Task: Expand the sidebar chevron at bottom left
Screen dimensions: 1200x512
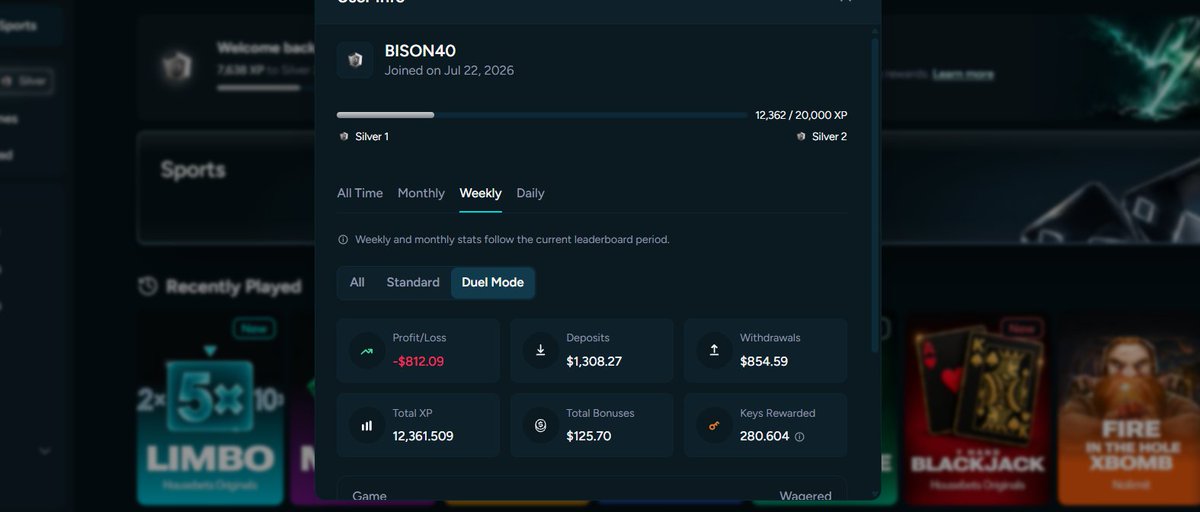Action: [44, 451]
